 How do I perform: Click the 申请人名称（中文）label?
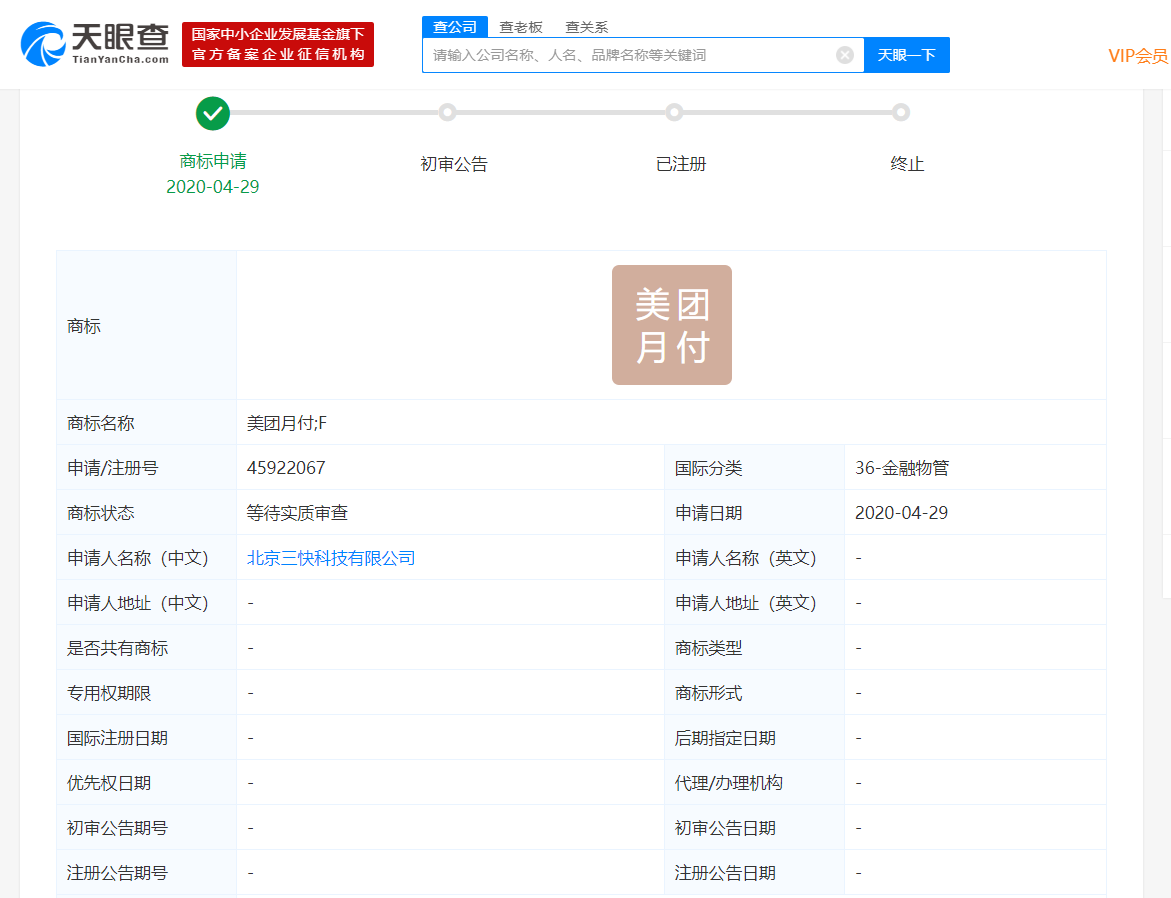point(137,558)
